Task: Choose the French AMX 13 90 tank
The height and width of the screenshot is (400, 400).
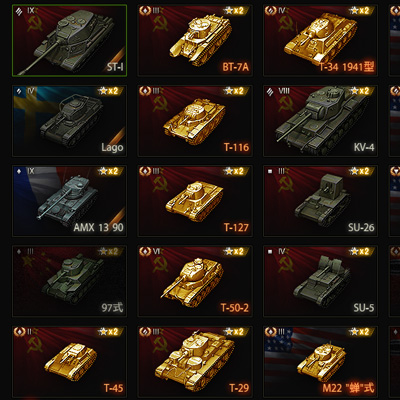Action: (x=69, y=201)
